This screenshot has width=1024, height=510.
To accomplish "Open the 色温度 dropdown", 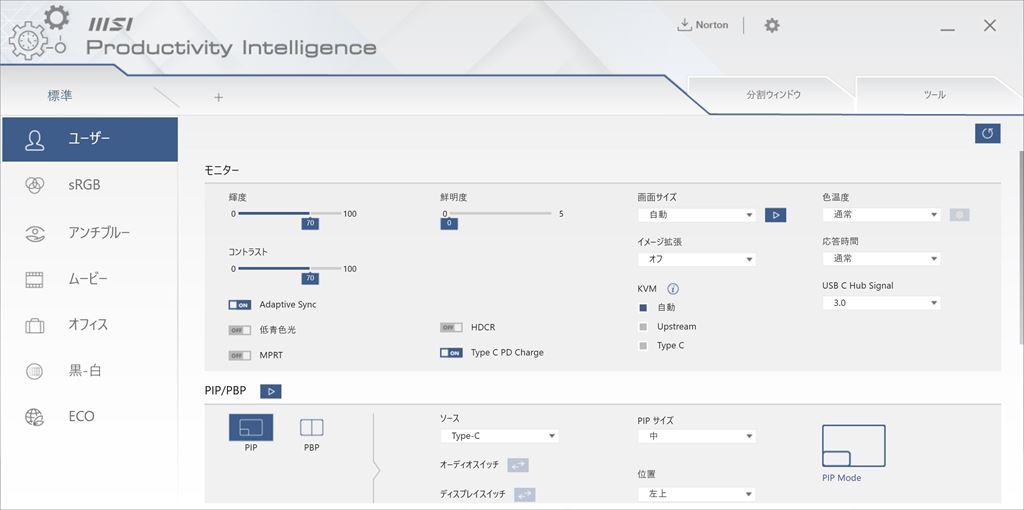I will (882, 214).
